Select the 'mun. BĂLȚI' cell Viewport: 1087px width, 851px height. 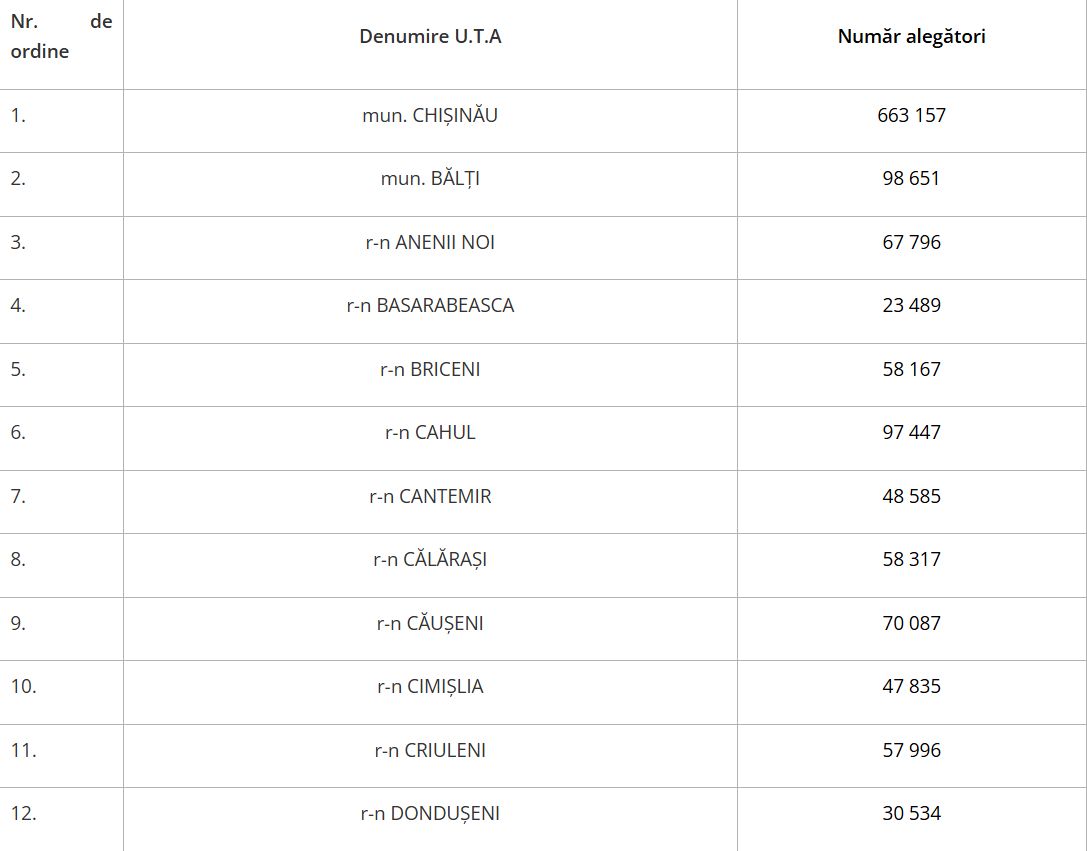(430, 179)
